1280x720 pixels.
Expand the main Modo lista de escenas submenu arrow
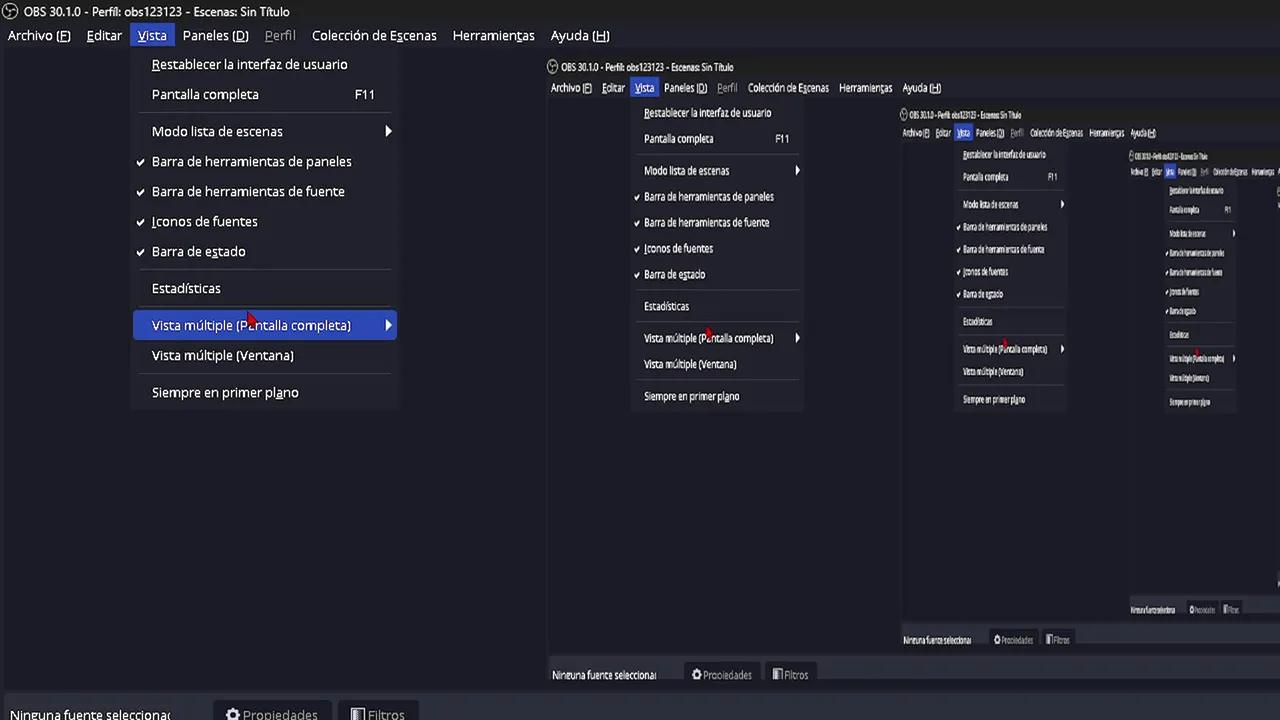[388, 131]
